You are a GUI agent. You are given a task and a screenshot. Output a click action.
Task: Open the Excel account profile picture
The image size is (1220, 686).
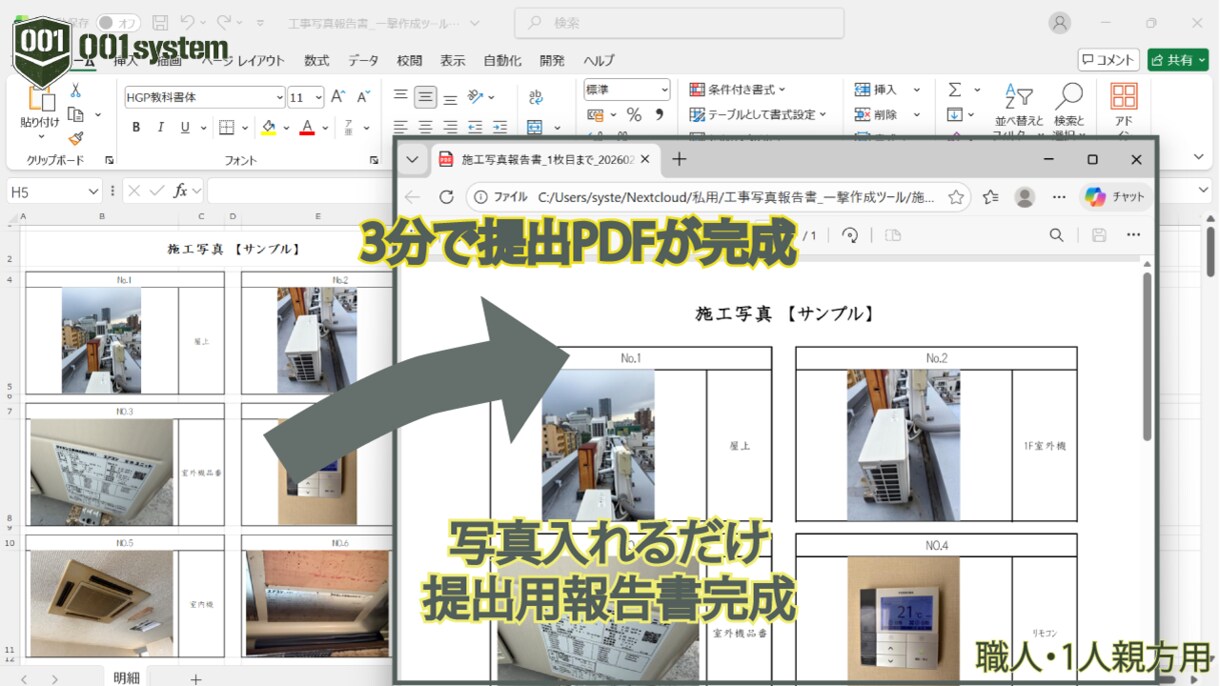click(x=1060, y=23)
